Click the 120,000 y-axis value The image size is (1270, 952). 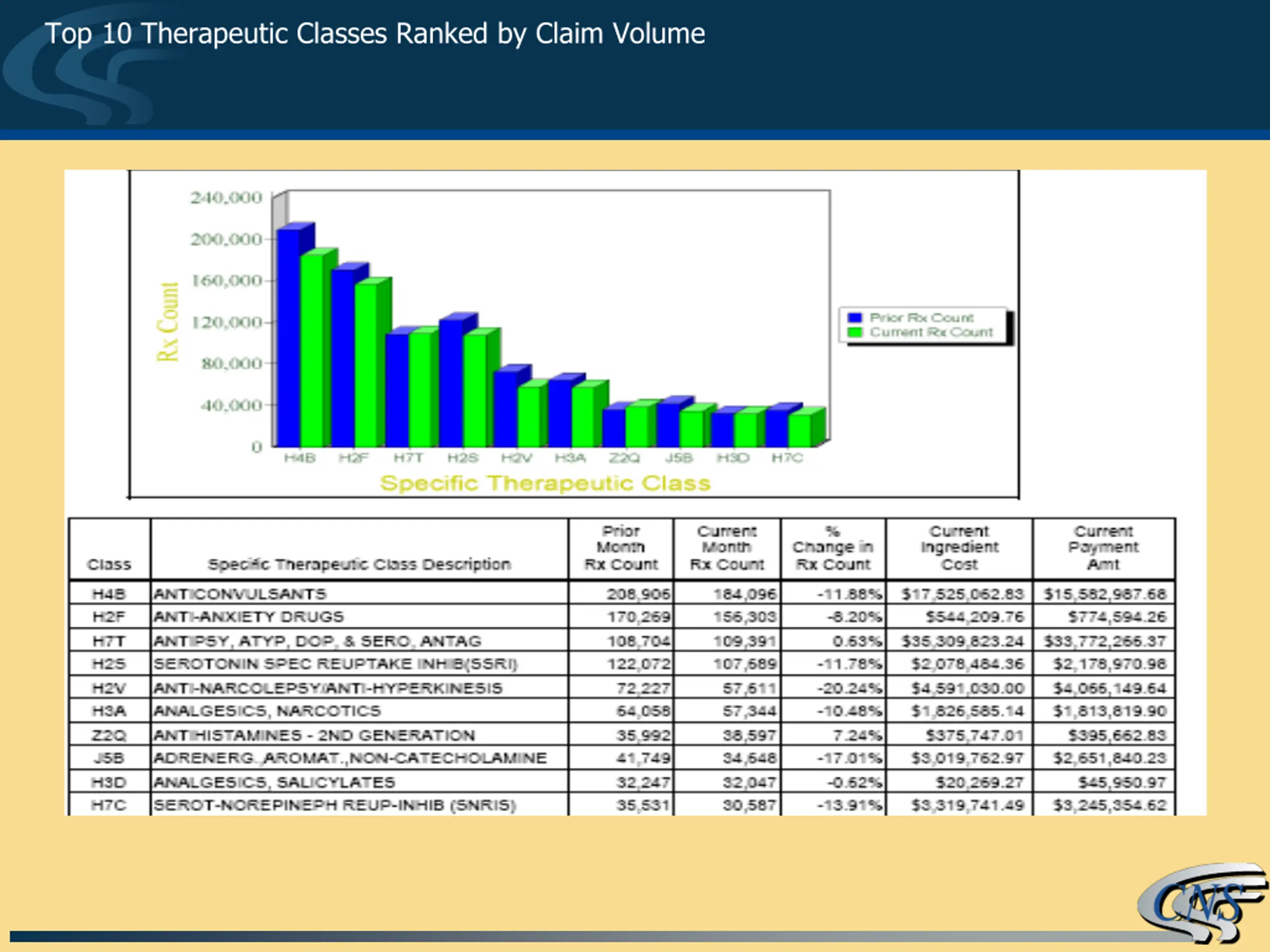(226, 322)
